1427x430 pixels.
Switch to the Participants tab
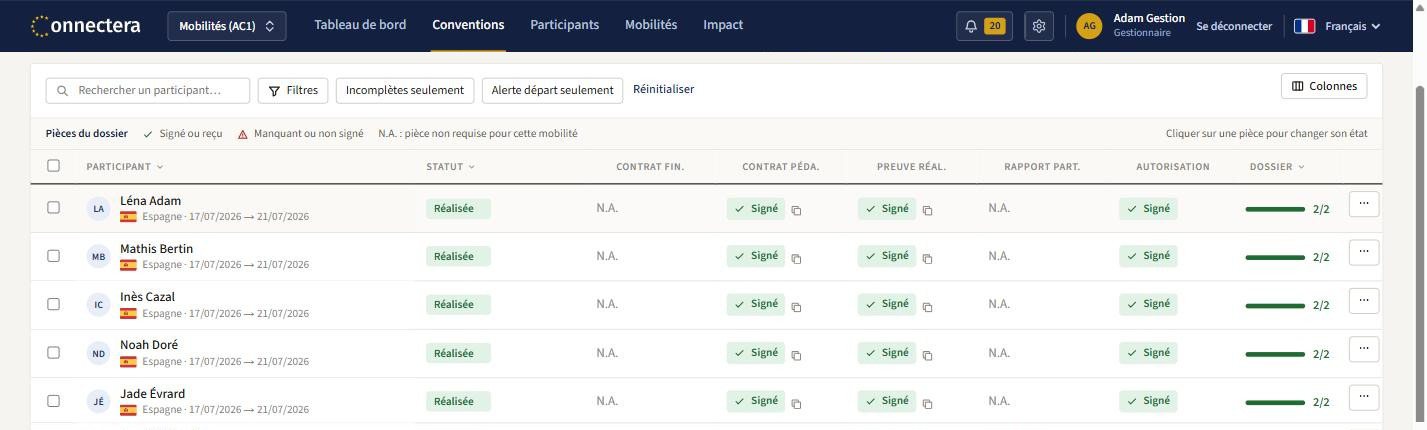click(x=564, y=25)
